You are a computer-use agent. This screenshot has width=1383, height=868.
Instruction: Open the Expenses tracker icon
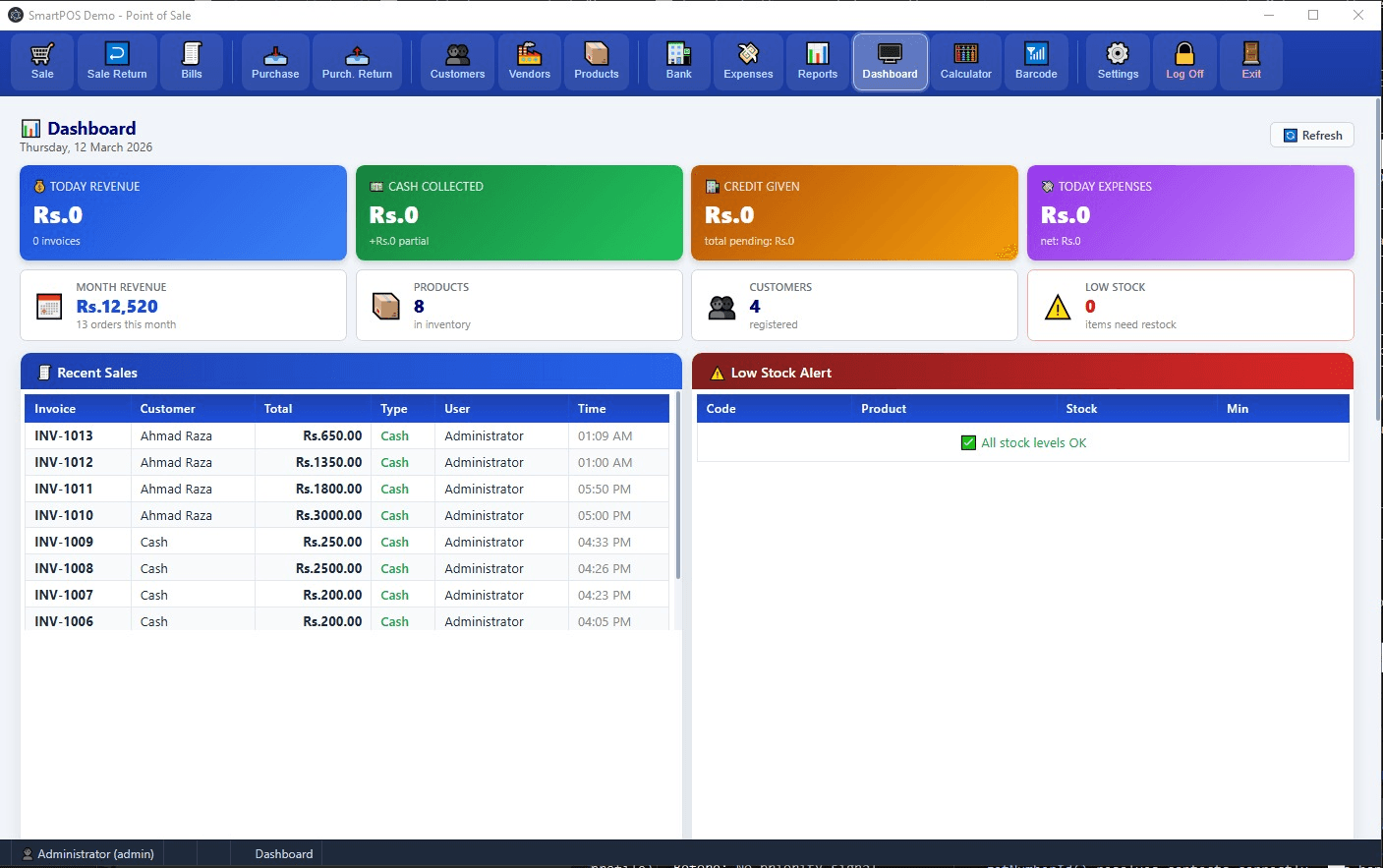coord(748,61)
